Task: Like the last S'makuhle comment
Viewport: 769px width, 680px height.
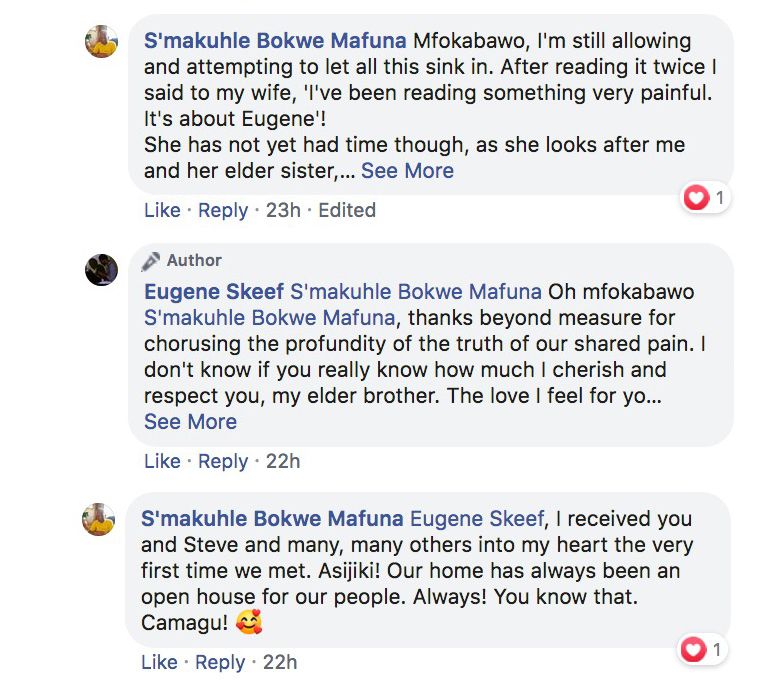Action: point(160,663)
